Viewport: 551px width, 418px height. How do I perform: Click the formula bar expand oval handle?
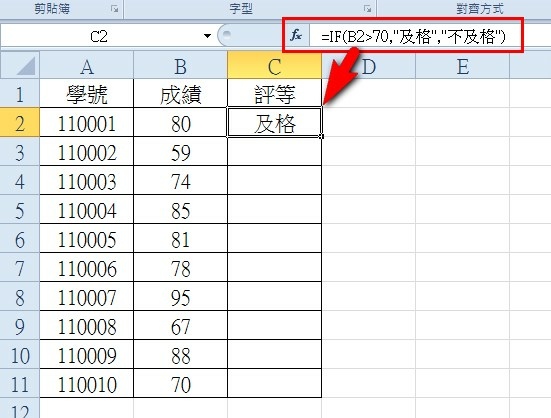tap(227, 34)
